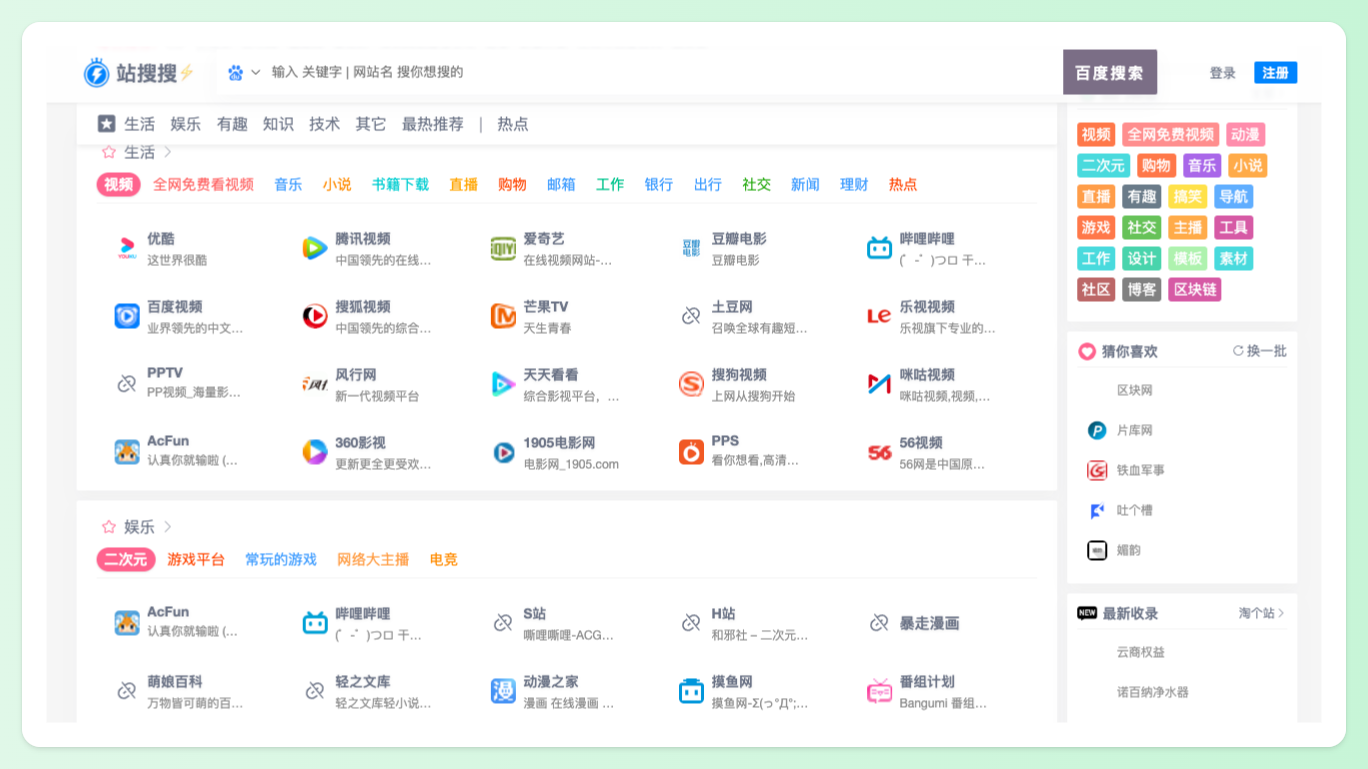The height and width of the screenshot is (769, 1368).
Task: Click the pink 区块链 tag in sidebar
Action: (x=1194, y=290)
